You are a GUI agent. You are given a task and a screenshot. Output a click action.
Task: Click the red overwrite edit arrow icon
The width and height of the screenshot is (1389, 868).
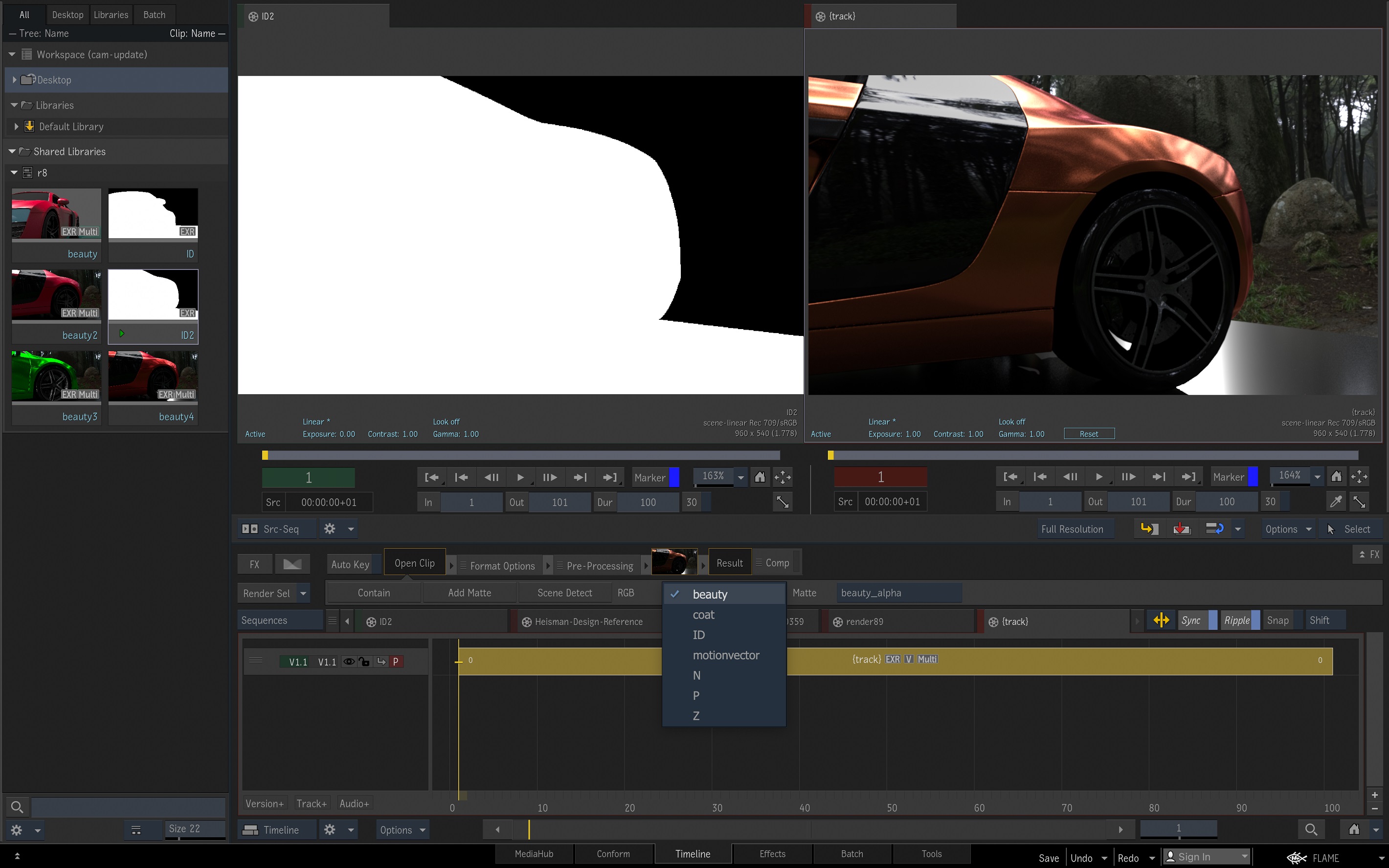pyautogui.click(x=1181, y=529)
